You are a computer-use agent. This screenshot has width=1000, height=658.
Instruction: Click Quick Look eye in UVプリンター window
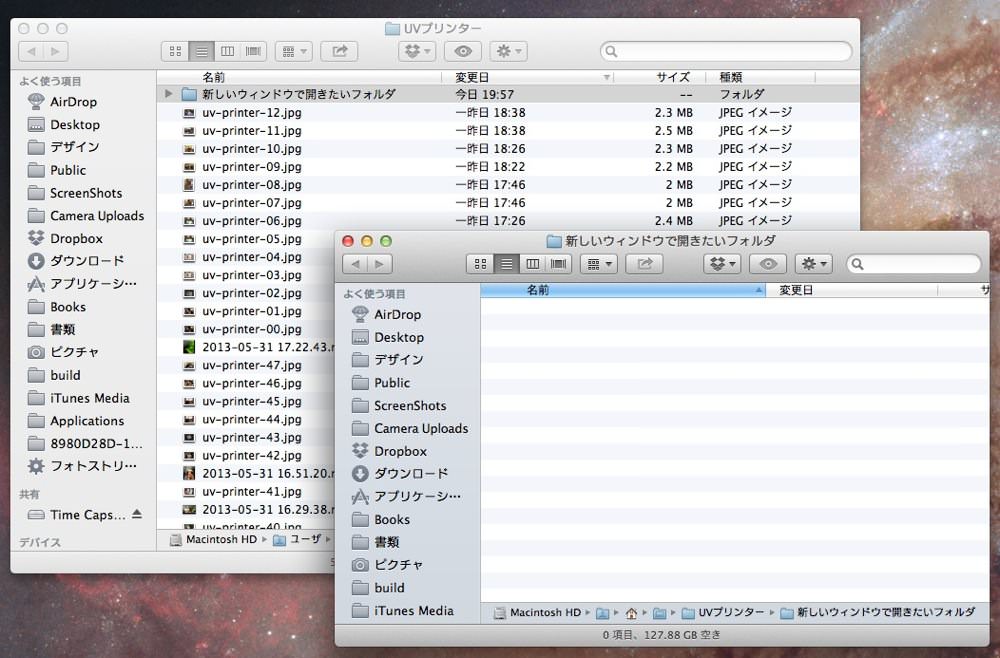click(x=463, y=51)
